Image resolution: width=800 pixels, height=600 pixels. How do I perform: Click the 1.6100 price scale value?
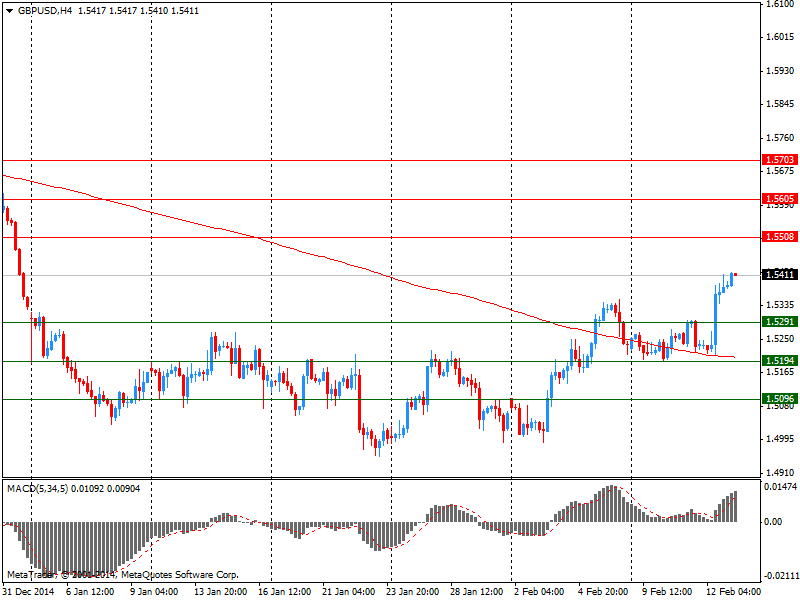point(780,4)
